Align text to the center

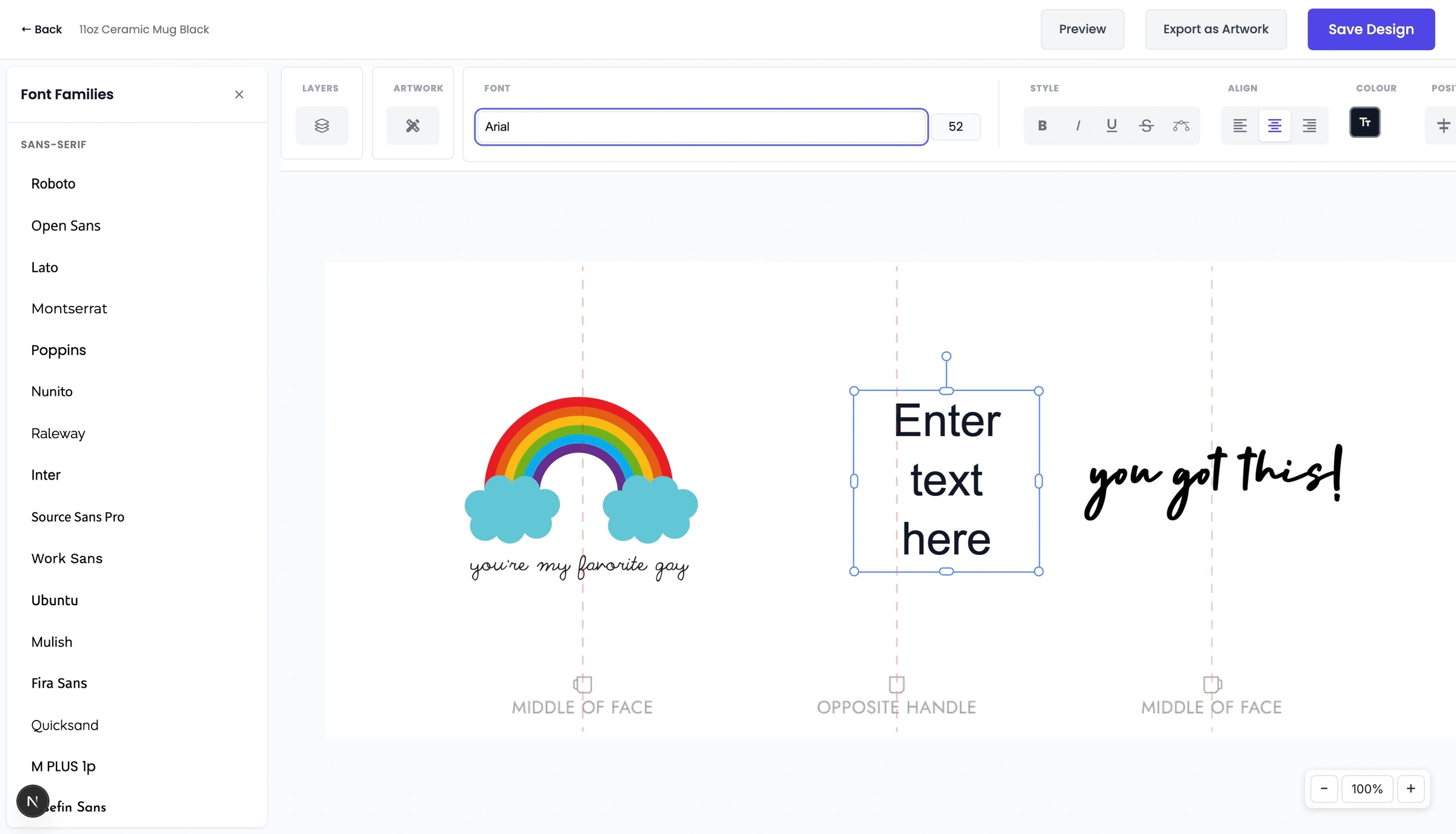tap(1275, 126)
